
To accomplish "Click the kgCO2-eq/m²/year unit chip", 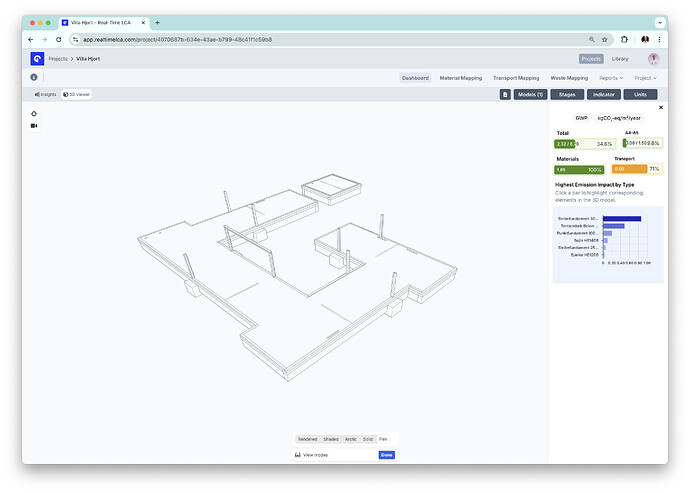I will pos(619,118).
